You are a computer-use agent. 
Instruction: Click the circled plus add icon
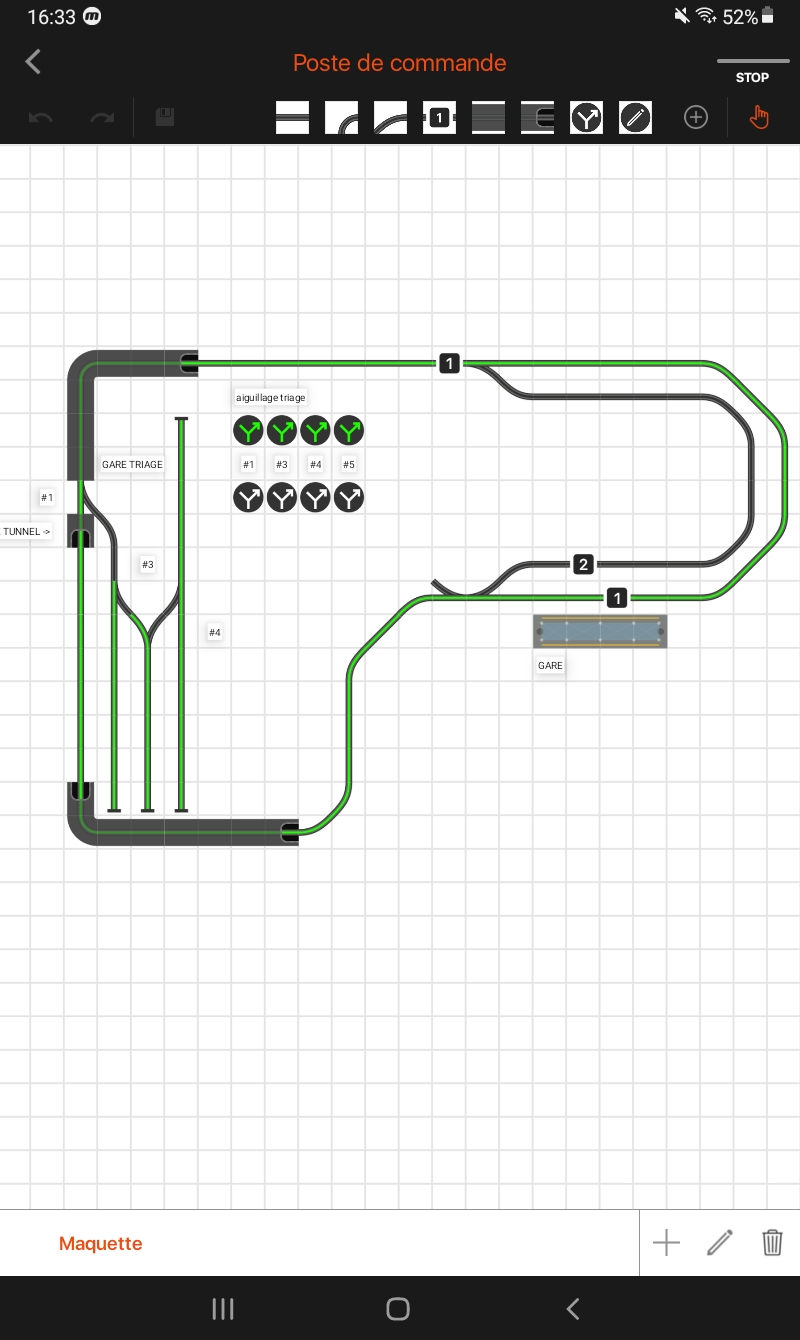pos(696,118)
